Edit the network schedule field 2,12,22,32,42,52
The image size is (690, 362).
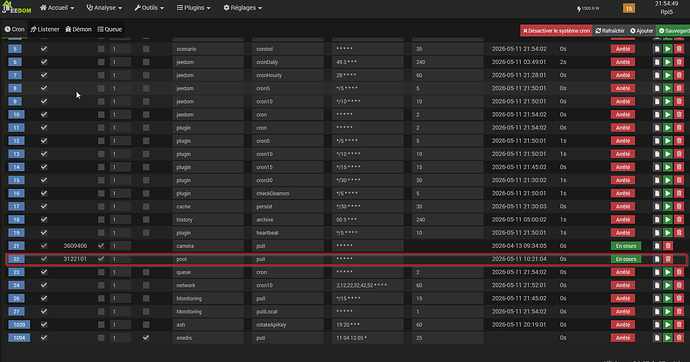[367, 285]
